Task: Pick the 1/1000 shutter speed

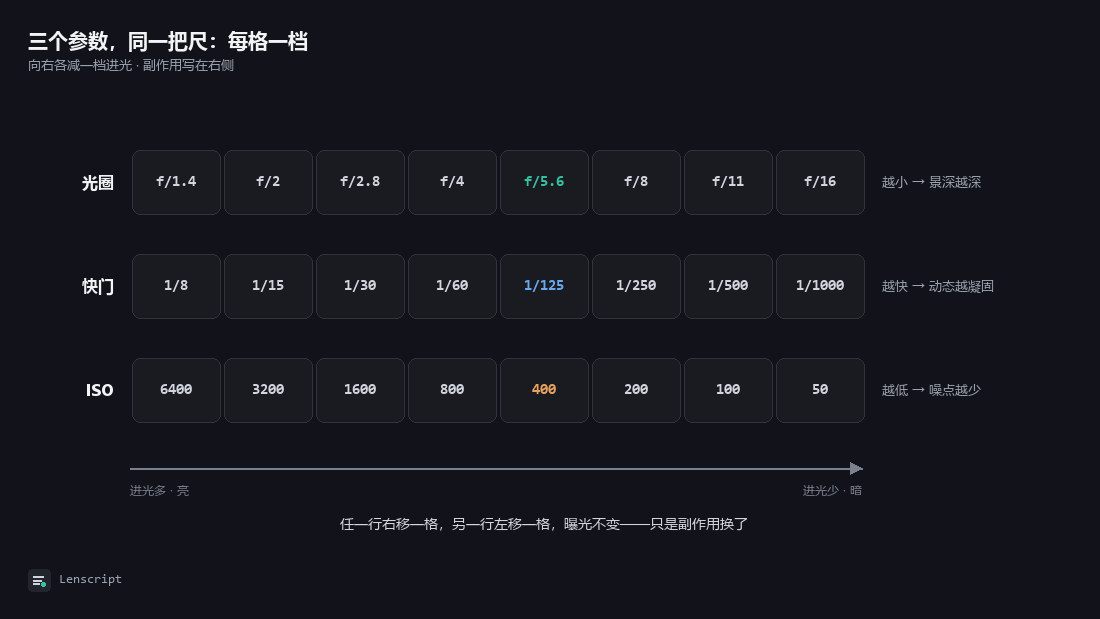Action: [x=820, y=286]
